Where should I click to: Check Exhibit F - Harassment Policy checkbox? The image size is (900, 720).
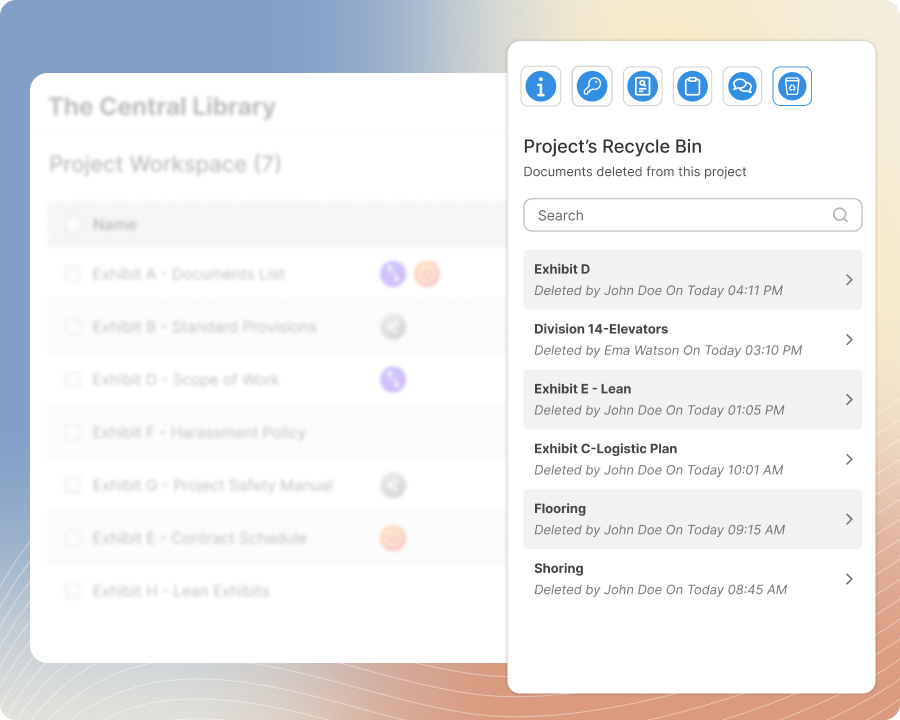73,432
